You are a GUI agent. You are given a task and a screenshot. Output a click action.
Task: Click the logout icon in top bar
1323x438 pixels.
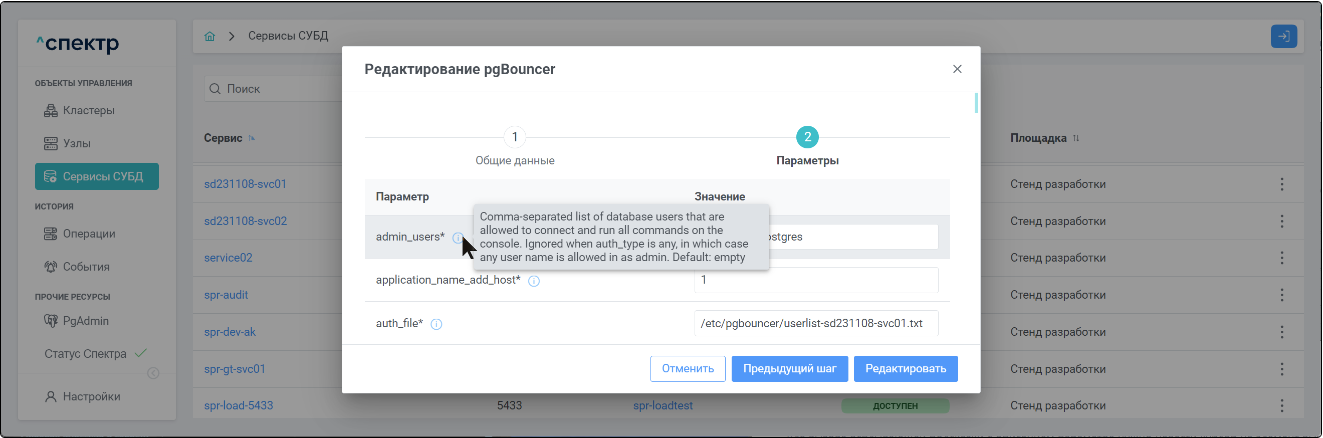1284,36
